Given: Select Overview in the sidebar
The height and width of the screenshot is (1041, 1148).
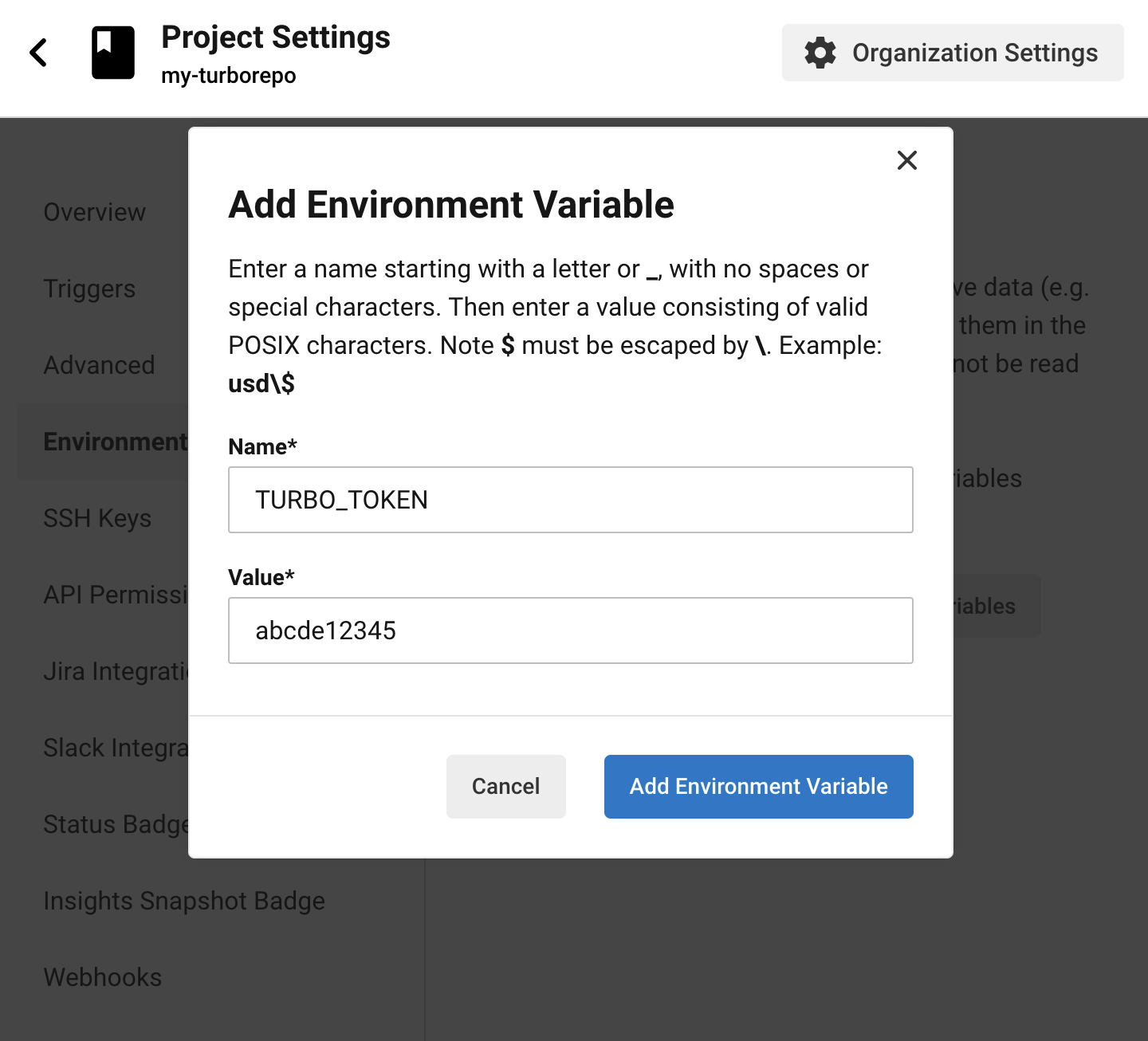Looking at the screenshot, I should click(x=94, y=212).
